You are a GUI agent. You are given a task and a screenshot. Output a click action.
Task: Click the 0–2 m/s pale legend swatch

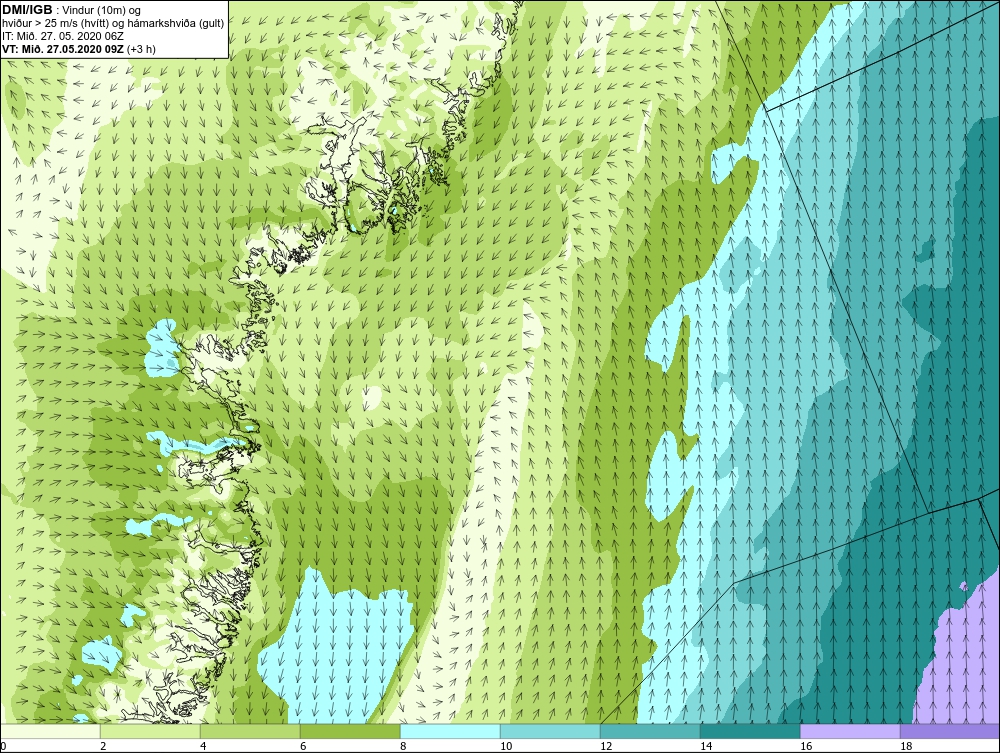click(x=50, y=731)
